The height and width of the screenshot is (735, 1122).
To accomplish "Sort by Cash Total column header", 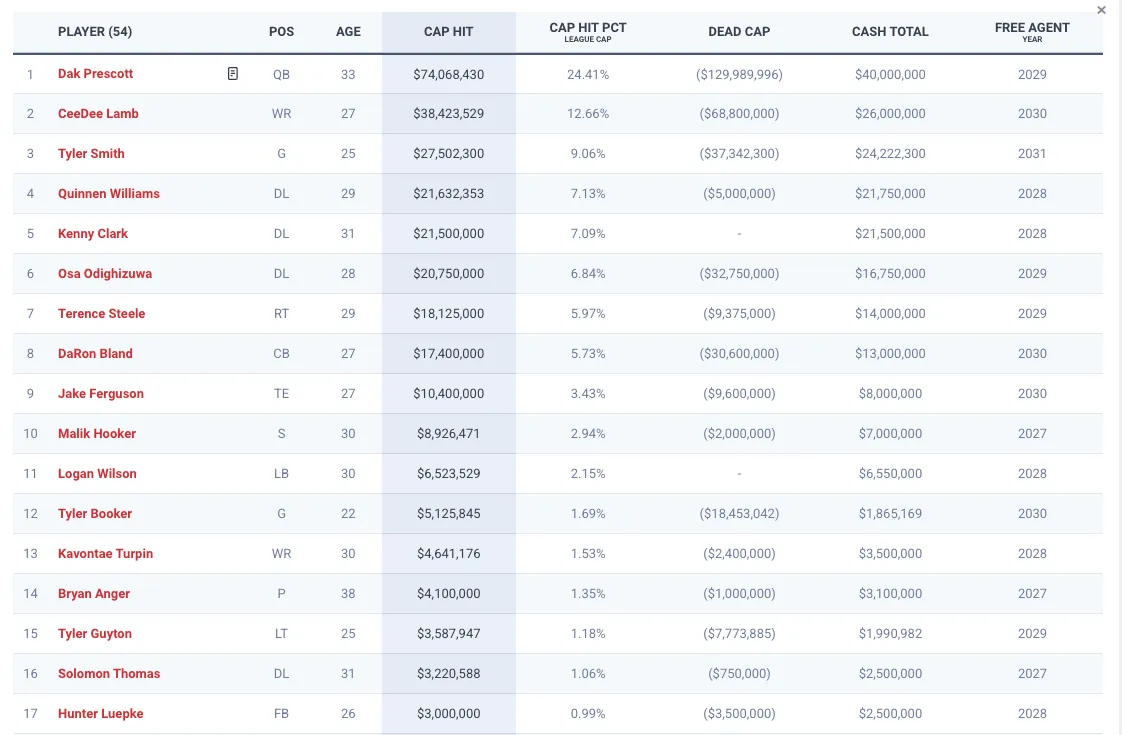I will pyautogui.click(x=890, y=32).
